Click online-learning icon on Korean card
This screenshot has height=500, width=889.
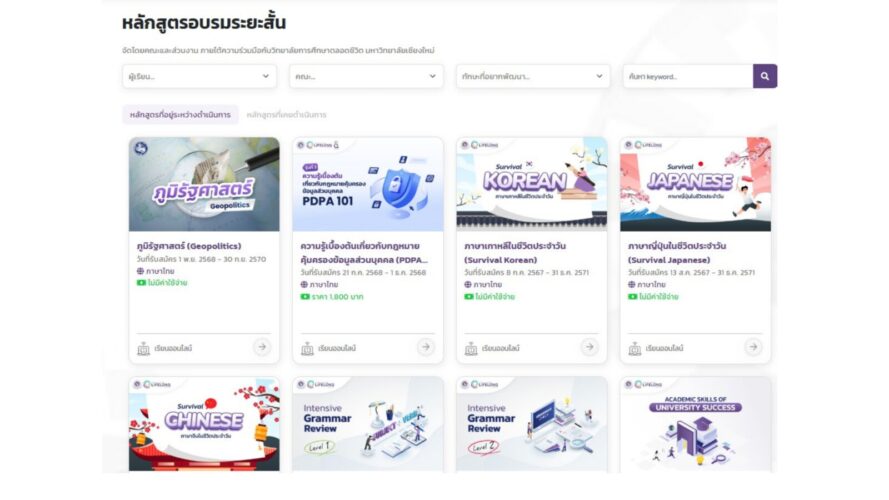[x=471, y=348]
